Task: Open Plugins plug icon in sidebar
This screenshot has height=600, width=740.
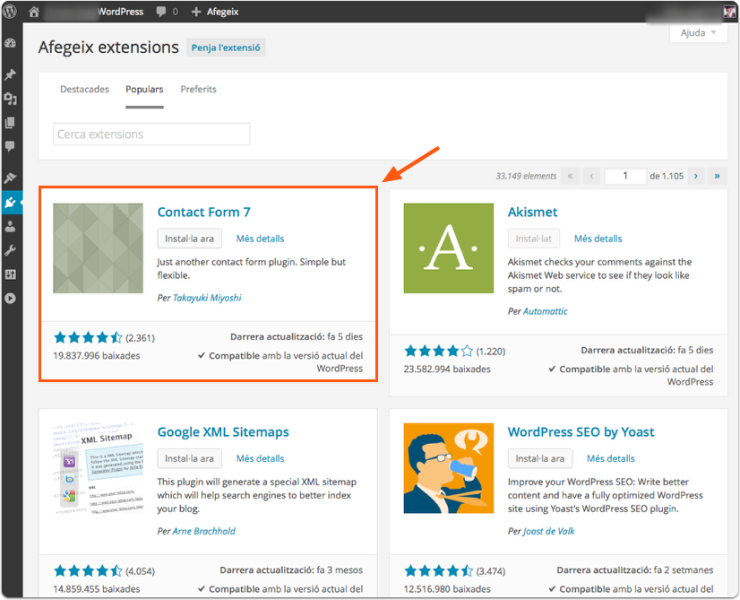Action: tap(10, 203)
